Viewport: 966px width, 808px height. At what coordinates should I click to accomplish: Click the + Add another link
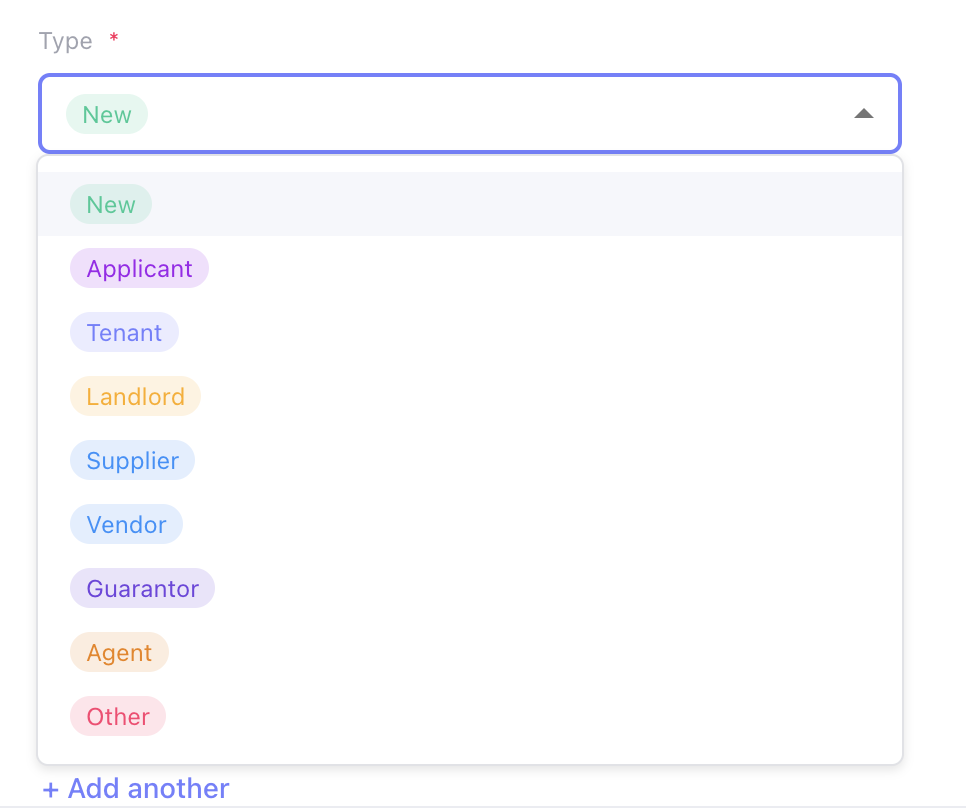point(135,788)
